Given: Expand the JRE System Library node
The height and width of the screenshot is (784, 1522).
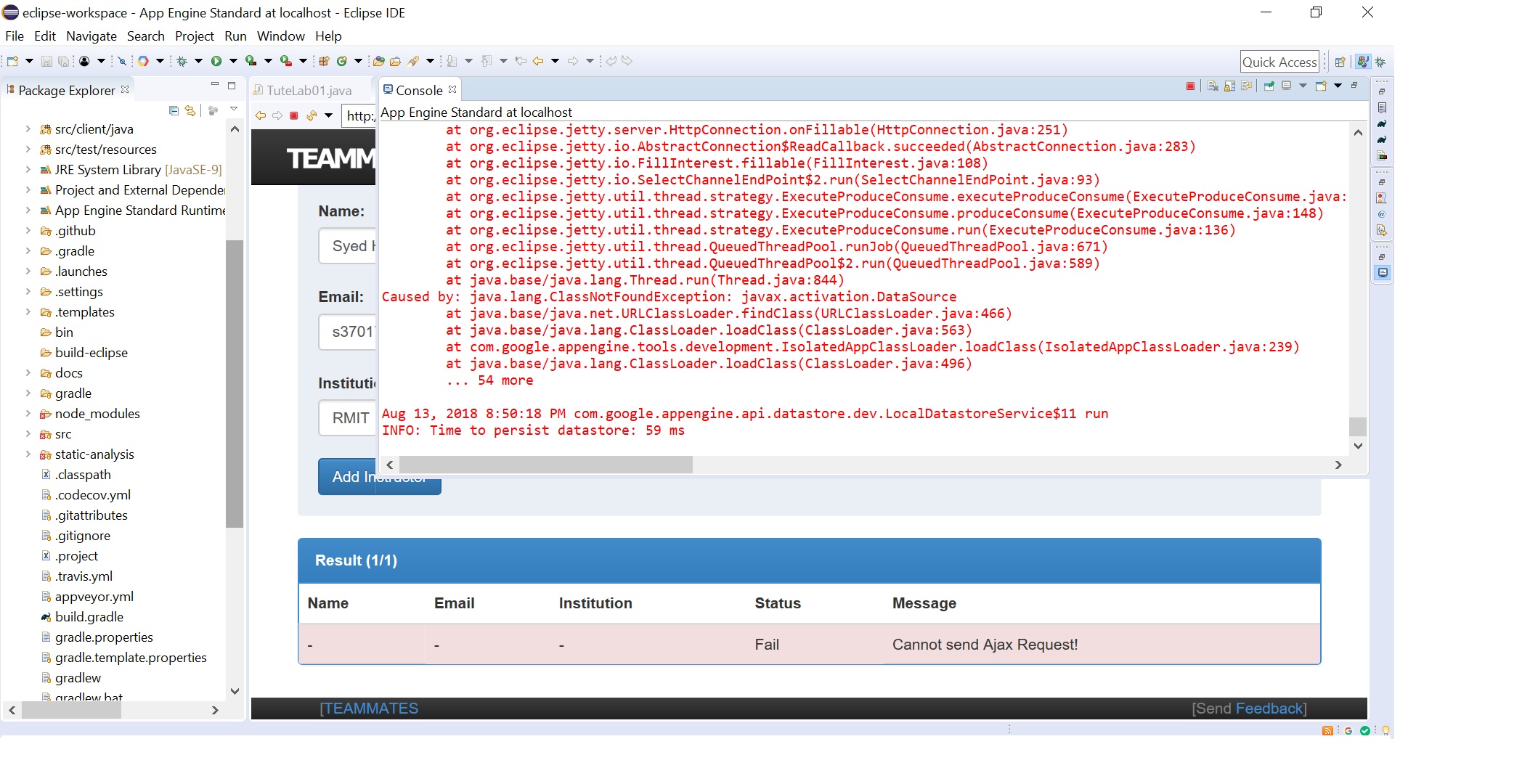Looking at the screenshot, I should click(x=28, y=170).
